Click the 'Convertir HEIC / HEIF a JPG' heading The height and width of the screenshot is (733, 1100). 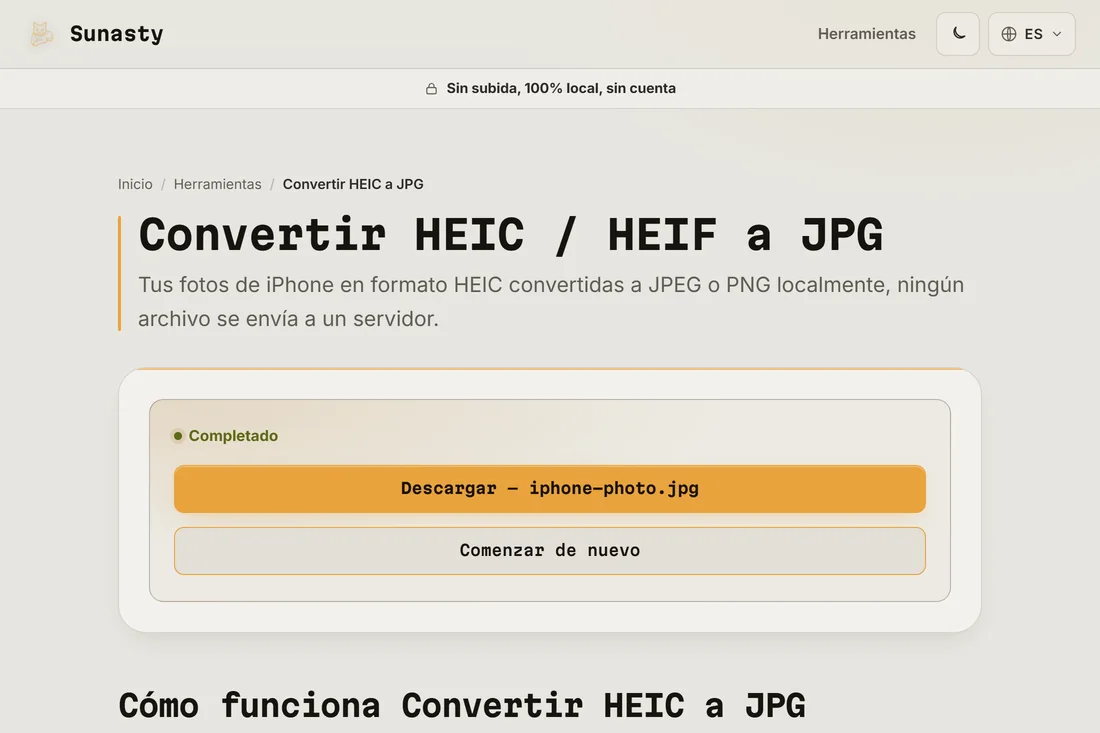click(511, 234)
